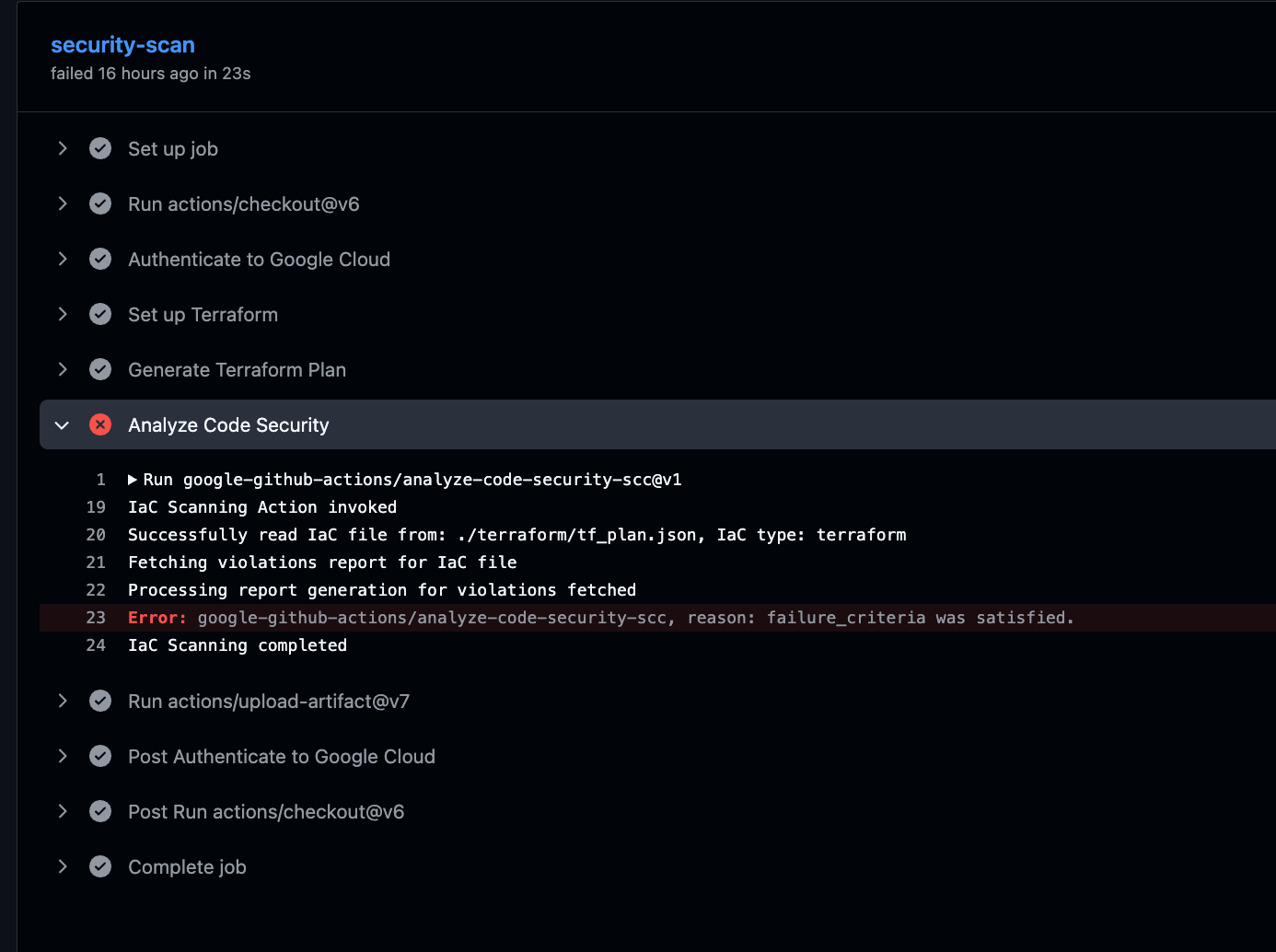Expand the Run command disclosure triangle on line 1
The width and height of the screenshot is (1276, 952).
tap(133, 480)
